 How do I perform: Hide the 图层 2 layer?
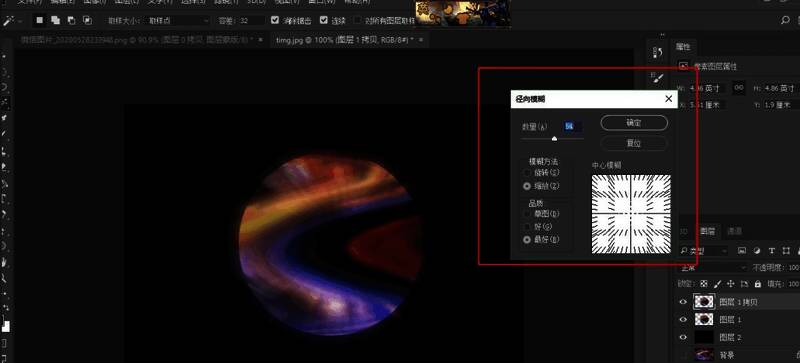tap(683, 337)
